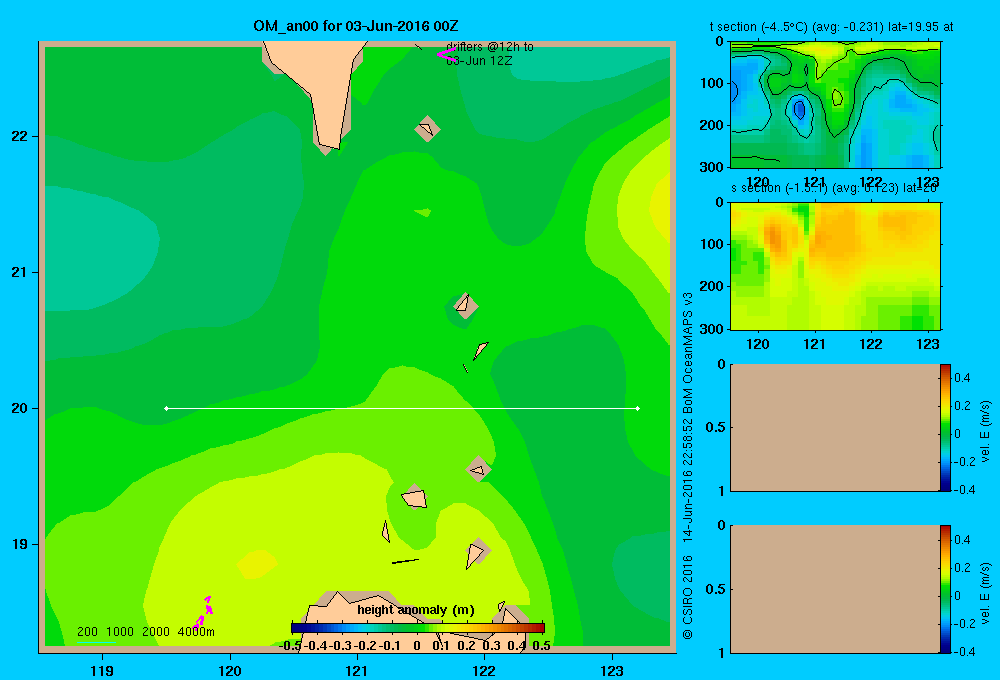
Task: Click the '-0.5' tick on height anomaly bar
Action: tap(290, 646)
